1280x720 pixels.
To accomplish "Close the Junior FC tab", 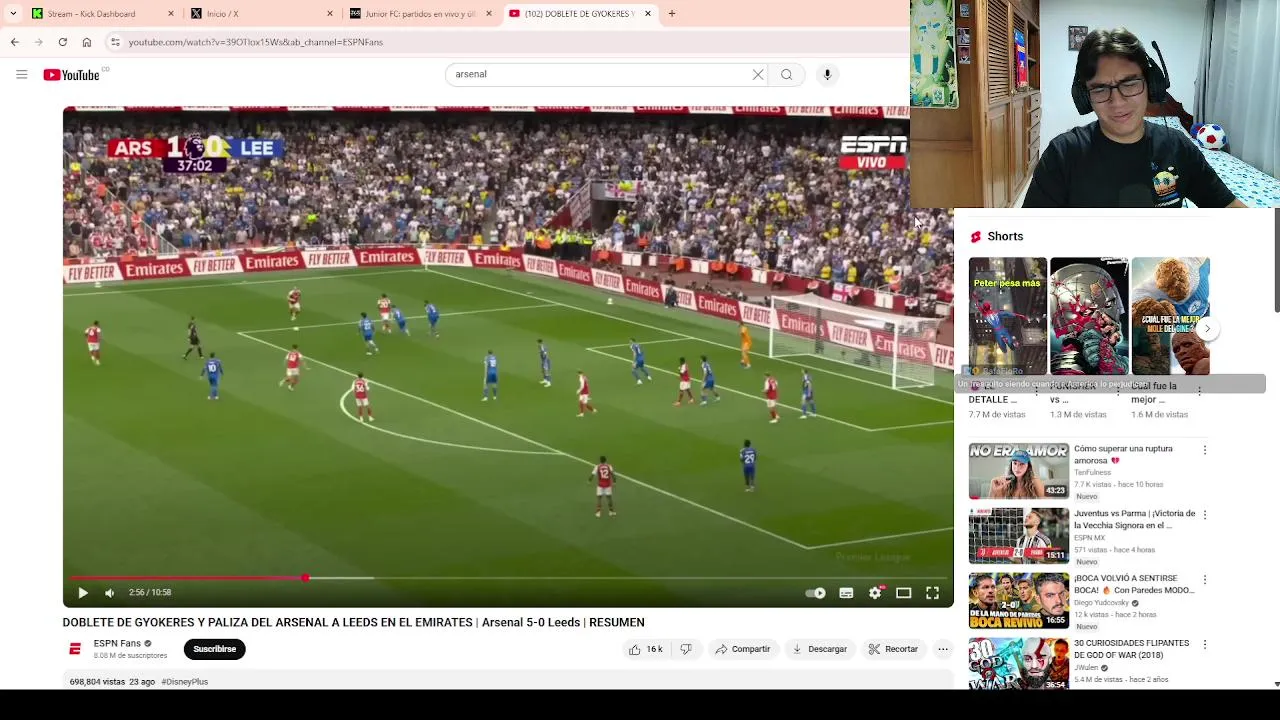I will click(x=489, y=14).
